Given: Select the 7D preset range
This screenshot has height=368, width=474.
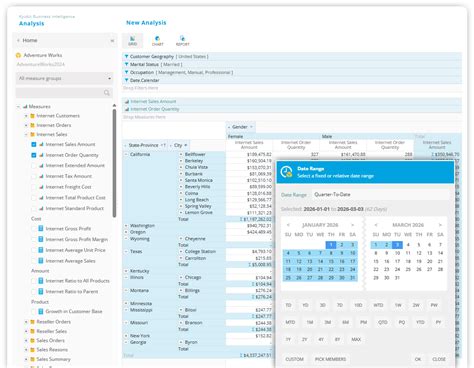Looking at the screenshot, I should 340,305.
